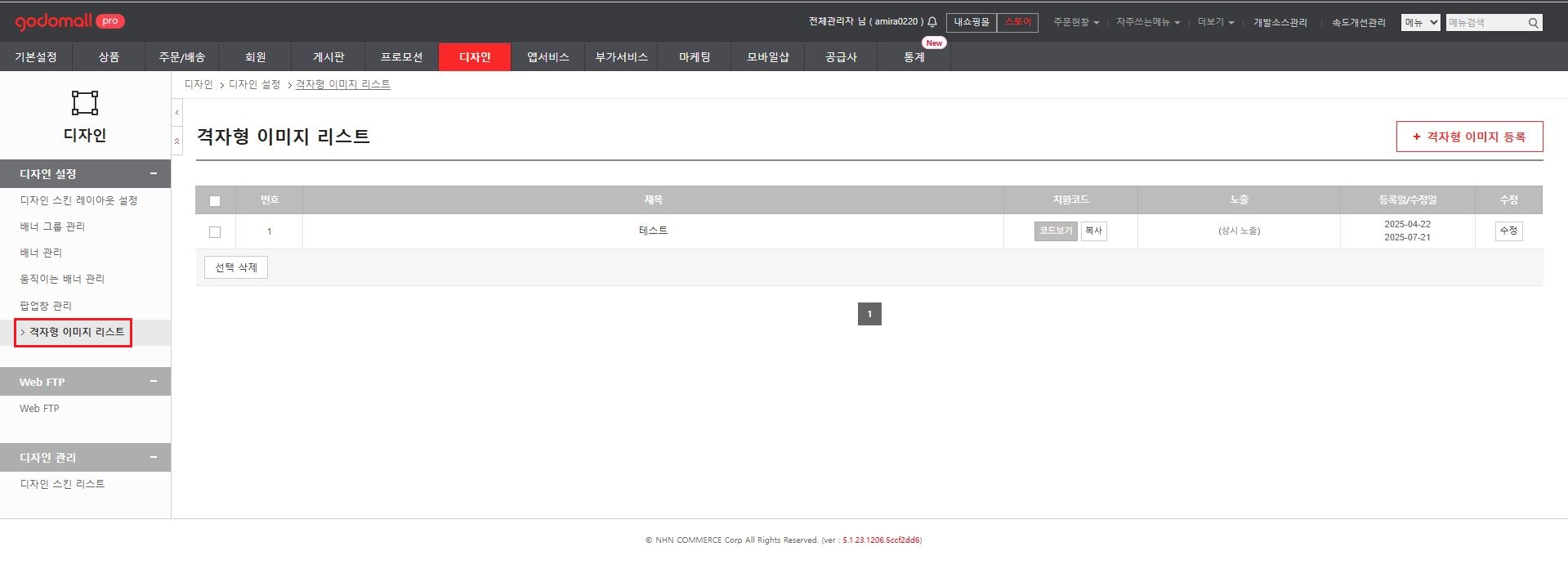Open the 주문/배송 menu
This screenshot has height=578, width=1568.
[x=182, y=57]
